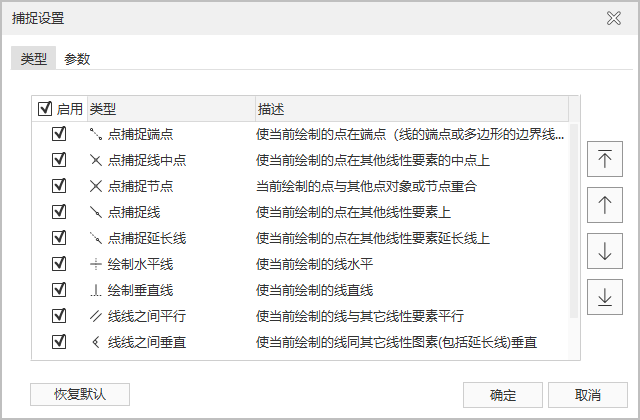
Task: Select the 类型 tab
Action: [x=34, y=59]
